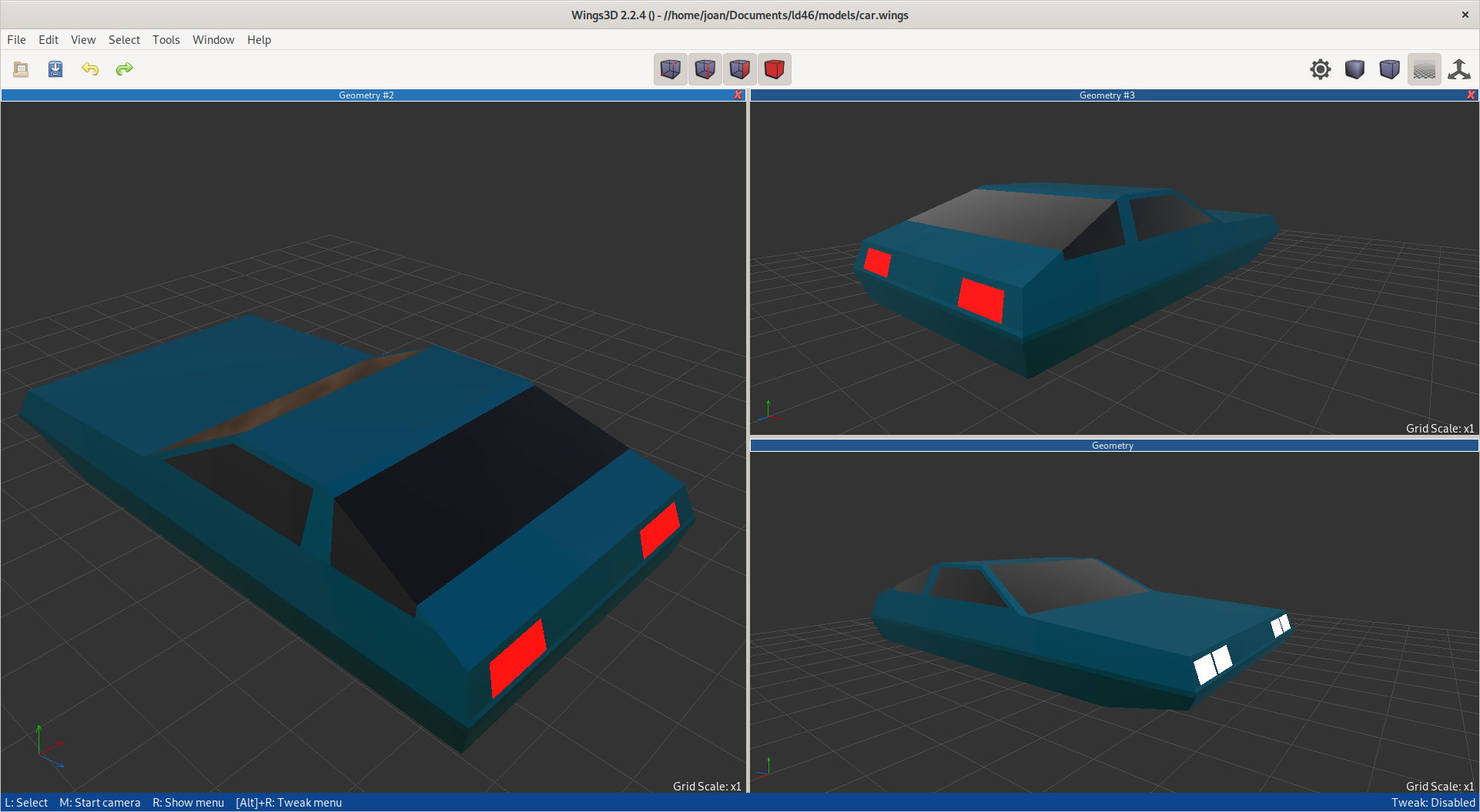Close the Geometry #2 viewport
The image size is (1480, 812).
pyautogui.click(x=738, y=95)
